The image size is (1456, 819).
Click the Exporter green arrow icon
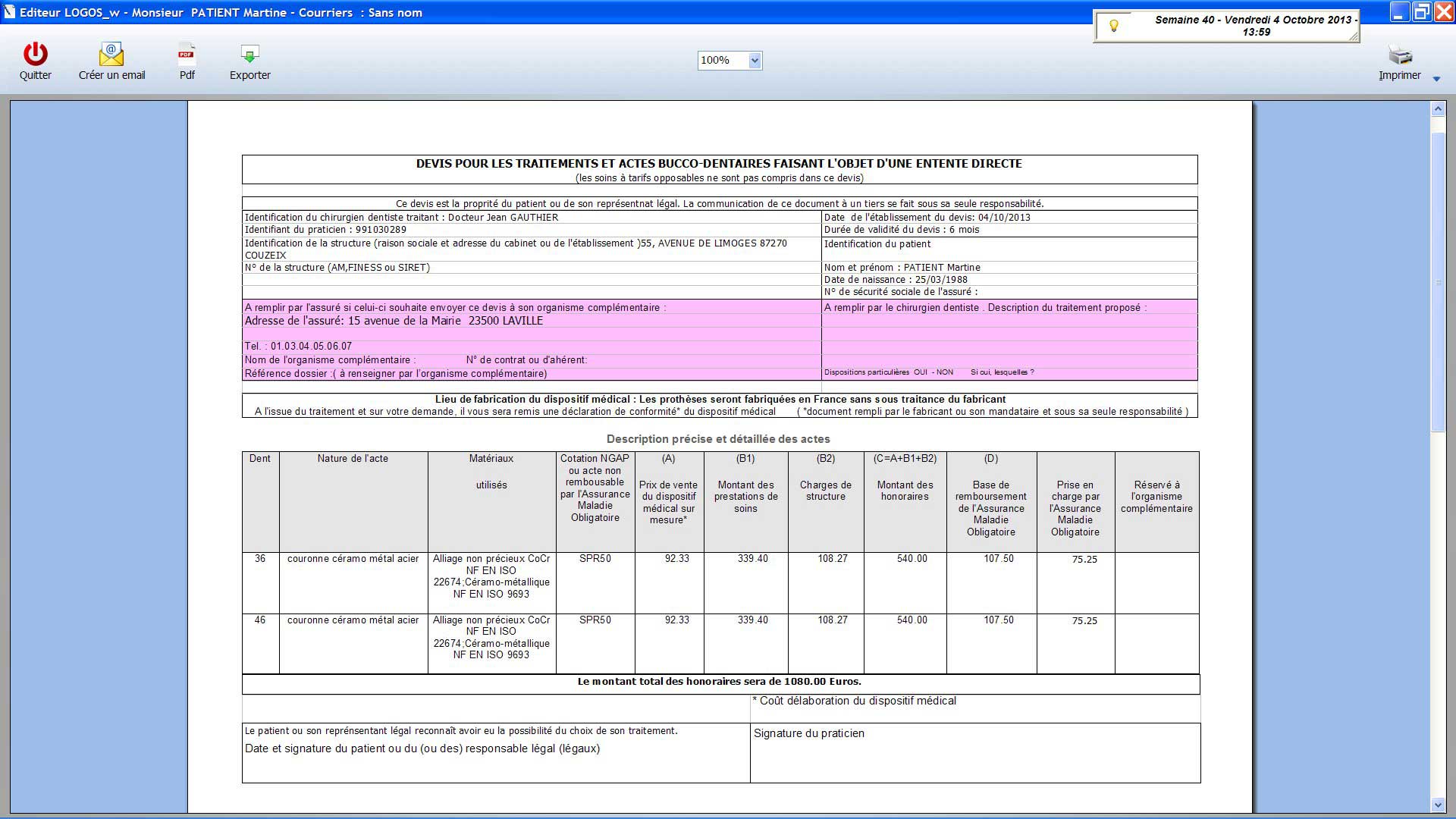tap(249, 54)
